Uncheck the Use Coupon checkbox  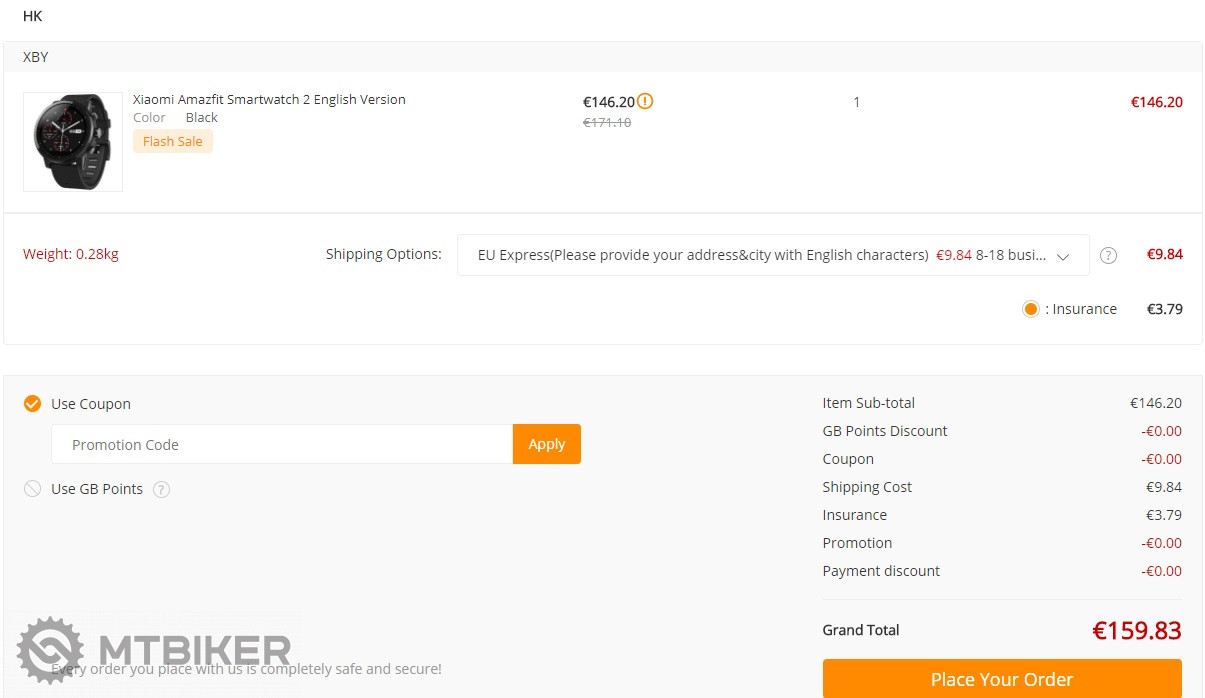click(x=33, y=404)
